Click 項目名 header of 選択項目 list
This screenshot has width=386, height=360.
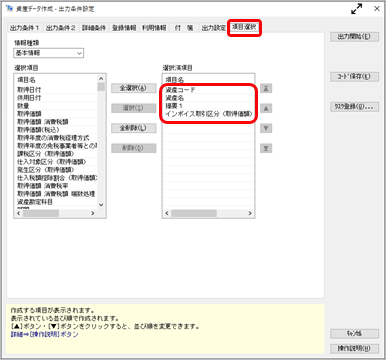pos(56,80)
